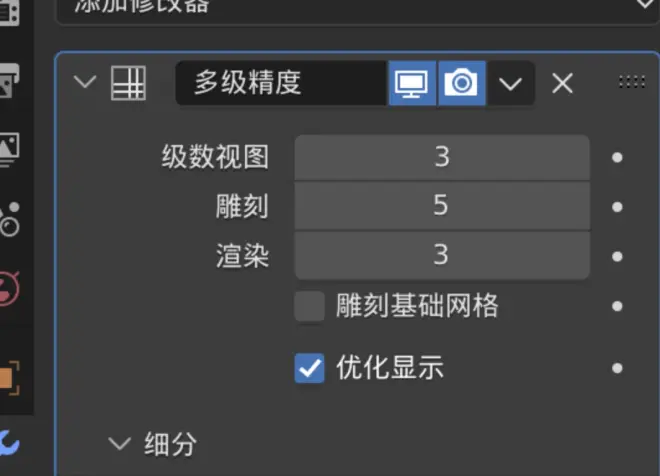Click animate dot beside 级数视图
Viewport: 660px width, 476px height.
pyautogui.click(x=617, y=157)
